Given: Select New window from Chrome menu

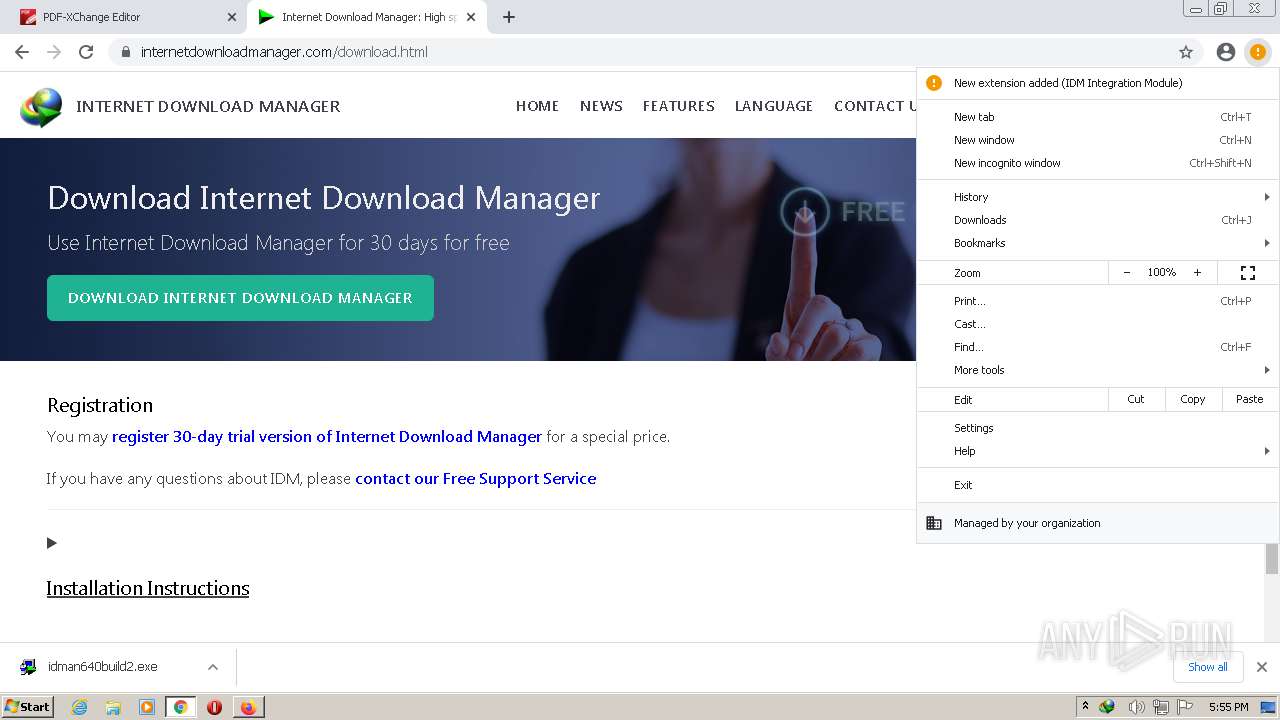Looking at the screenshot, I should pos(1098,140).
